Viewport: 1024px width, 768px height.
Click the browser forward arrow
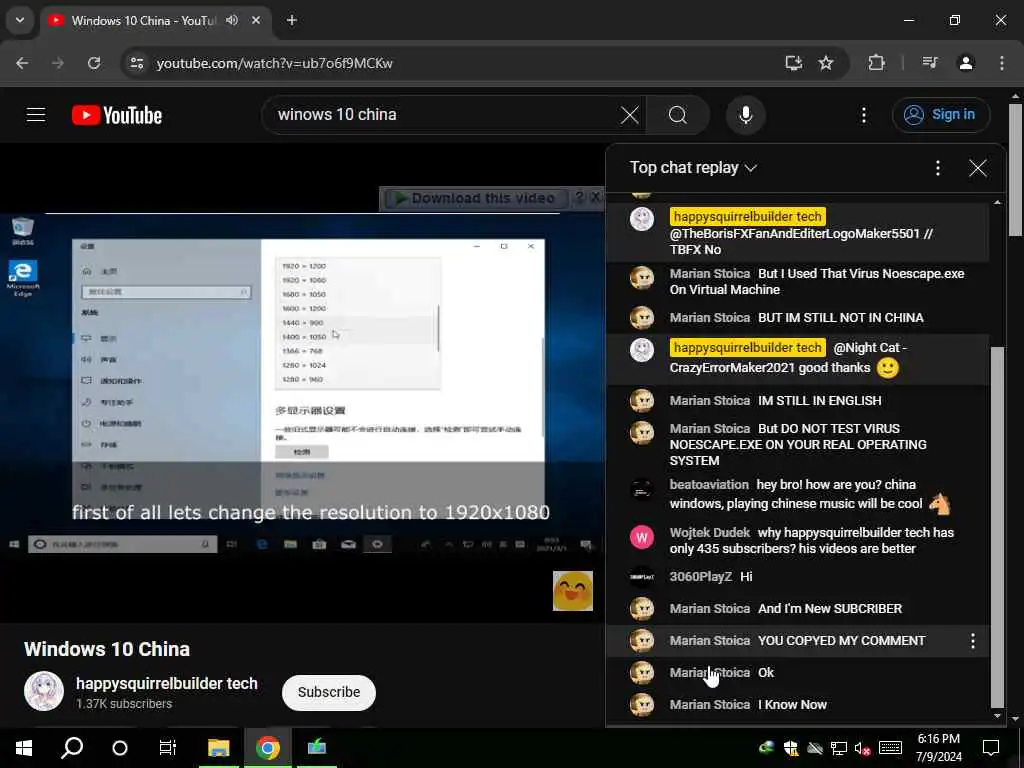pyautogui.click(x=57, y=63)
